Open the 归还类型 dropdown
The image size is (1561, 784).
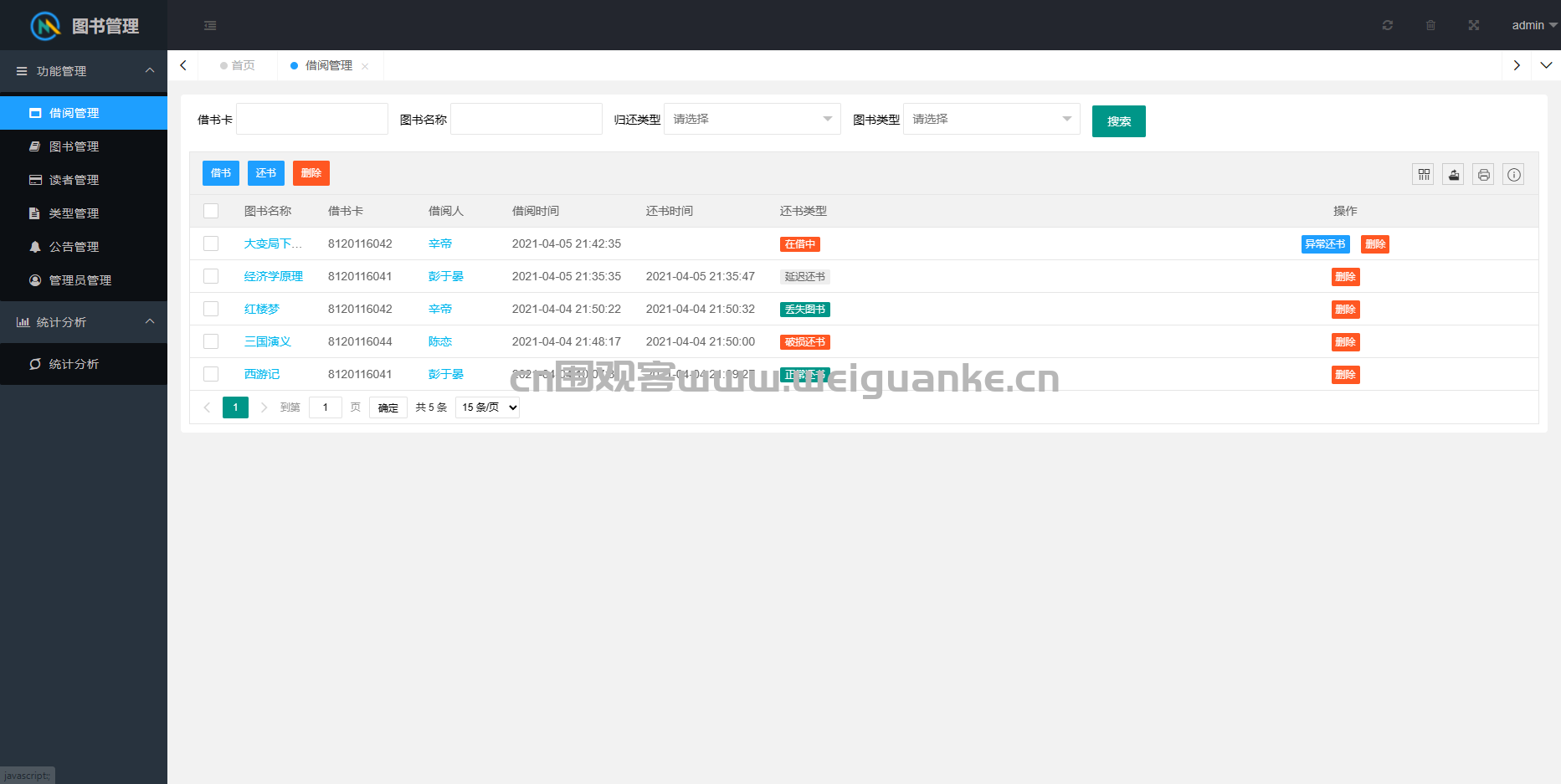click(x=752, y=119)
